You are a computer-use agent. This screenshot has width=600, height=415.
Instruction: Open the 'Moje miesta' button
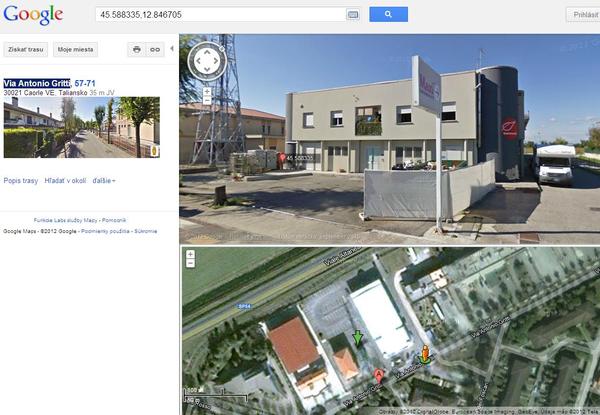point(75,49)
